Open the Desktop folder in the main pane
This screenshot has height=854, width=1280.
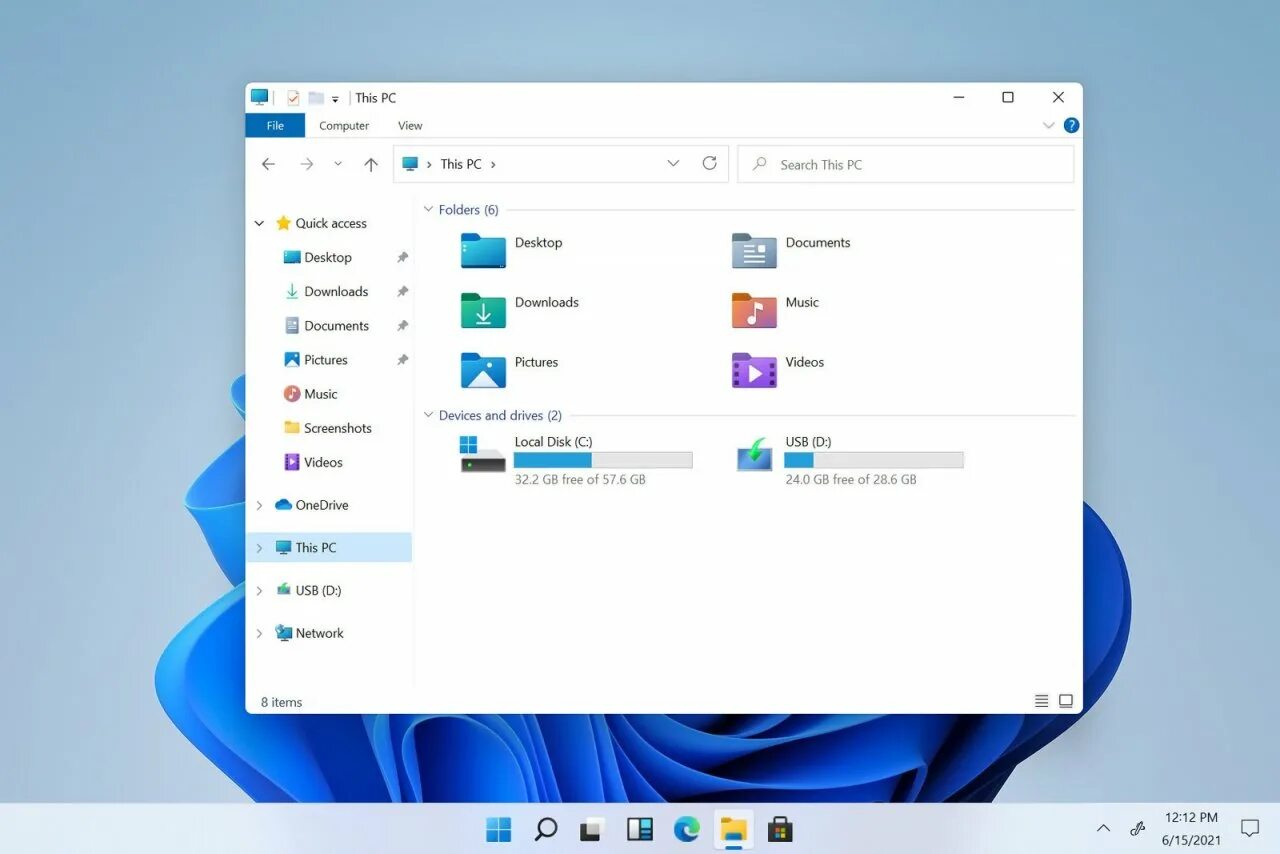(483, 250)
